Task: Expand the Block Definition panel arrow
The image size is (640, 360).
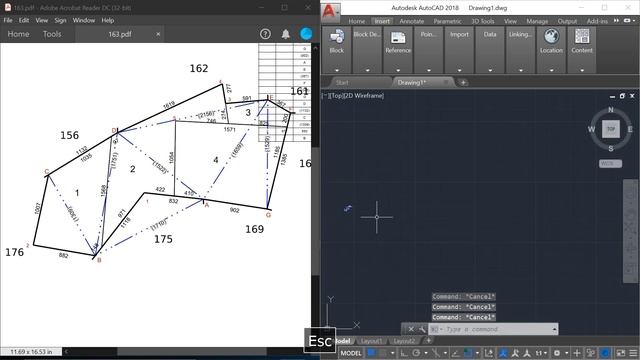Action: click(367, 70)
